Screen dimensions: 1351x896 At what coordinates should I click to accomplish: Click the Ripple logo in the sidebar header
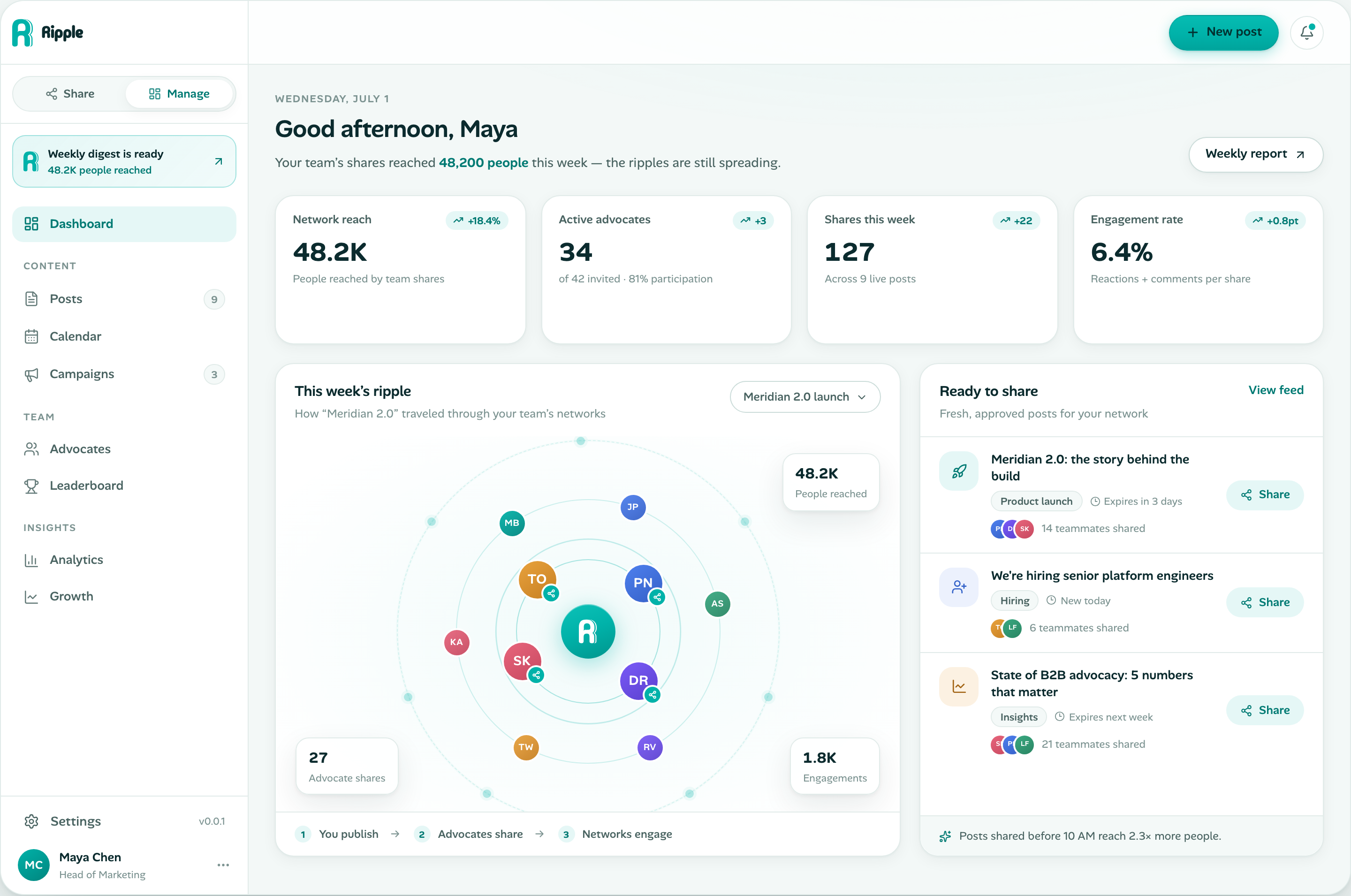click(x=47, y=32)
